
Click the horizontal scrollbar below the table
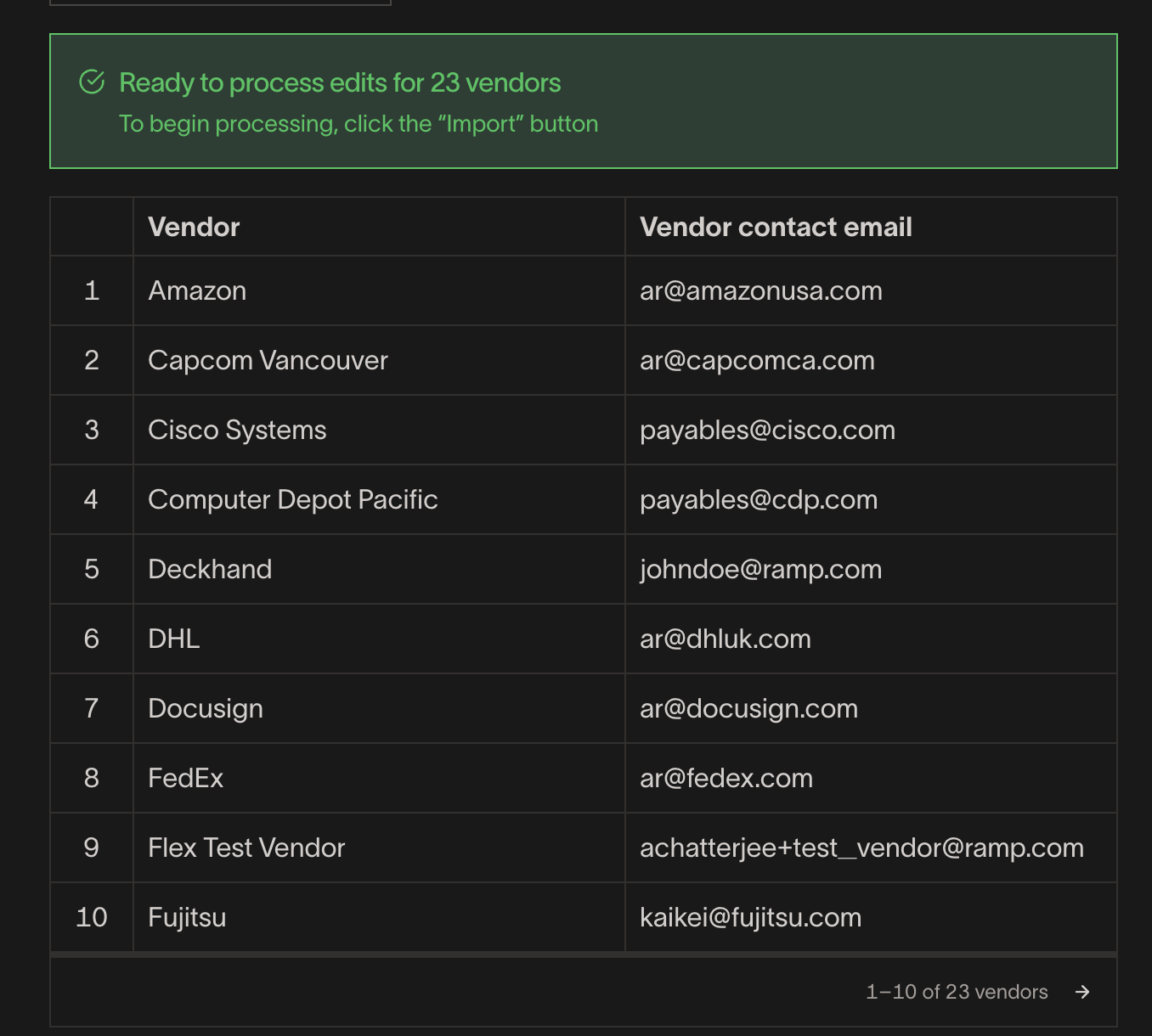click(583, 954)
